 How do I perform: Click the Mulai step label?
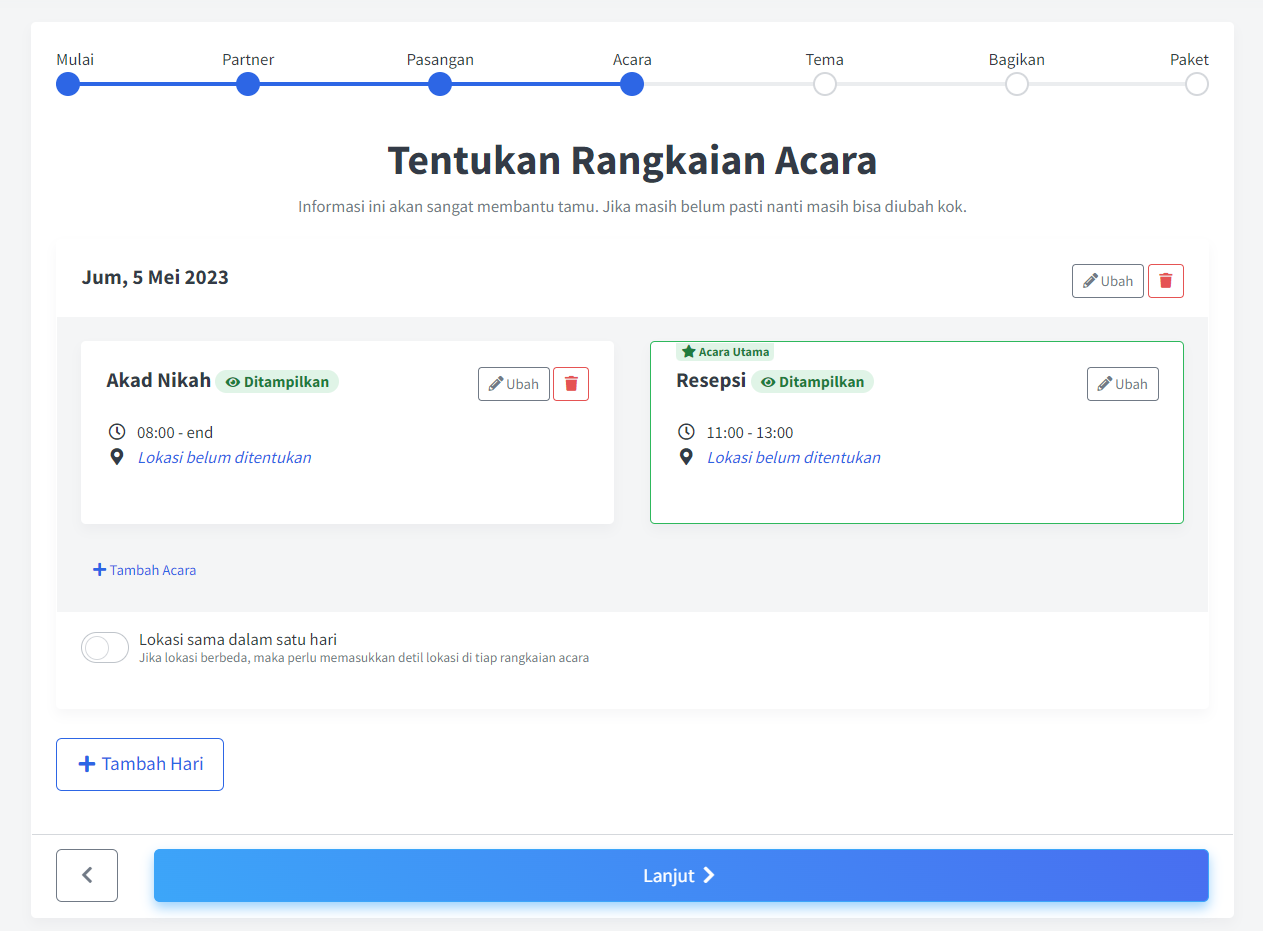75,60
